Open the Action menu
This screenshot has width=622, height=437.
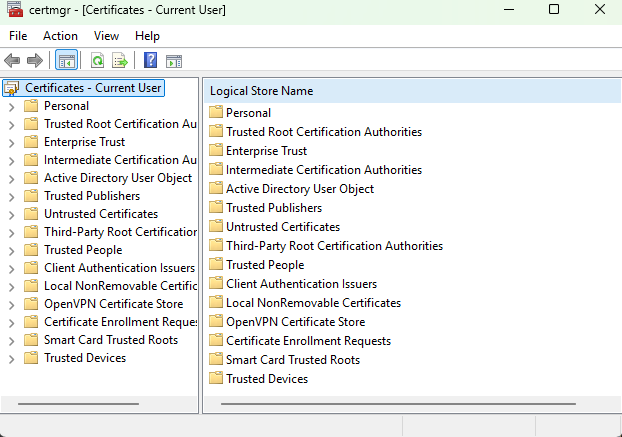coord(60,36)
